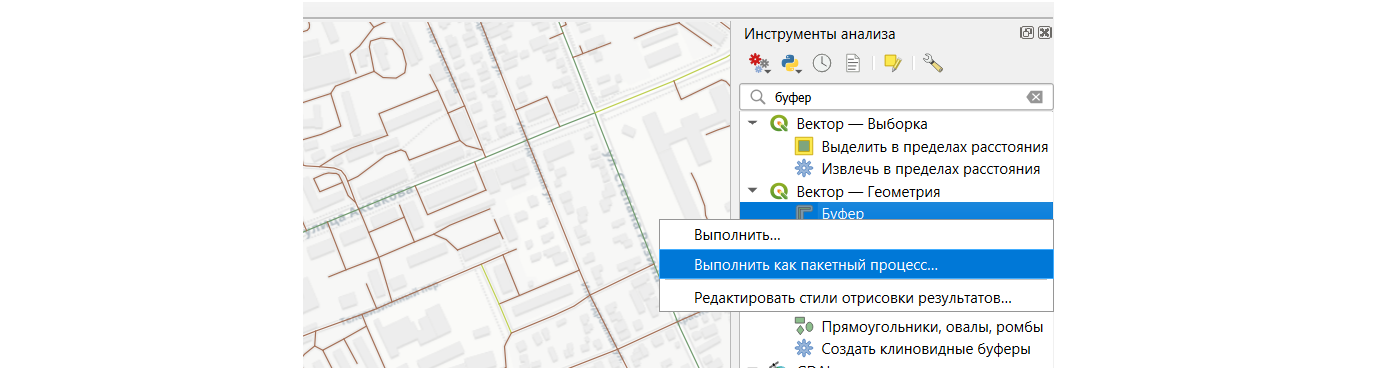Choose 'Выполнить...' in context menu
This screenshot has height=368, width=1396.
click(x=856, y=236)
